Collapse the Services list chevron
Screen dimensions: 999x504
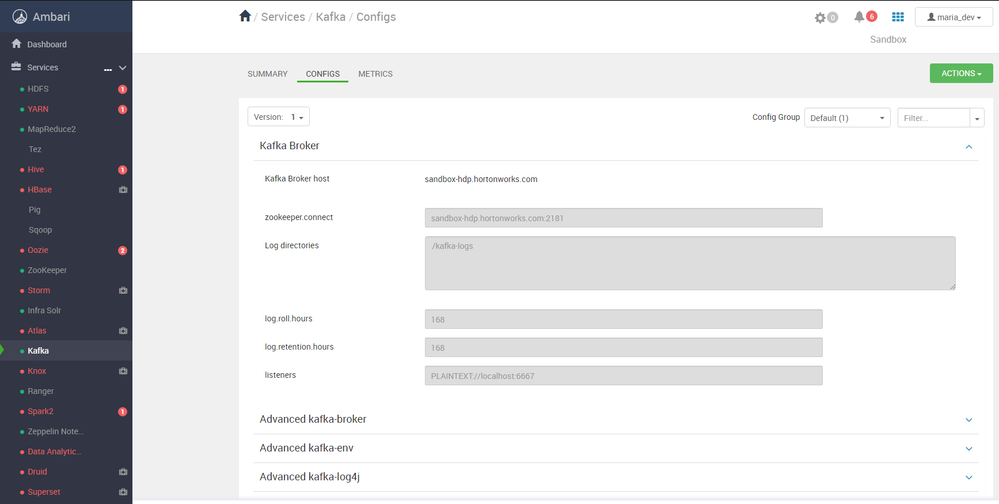pos(123,68)
